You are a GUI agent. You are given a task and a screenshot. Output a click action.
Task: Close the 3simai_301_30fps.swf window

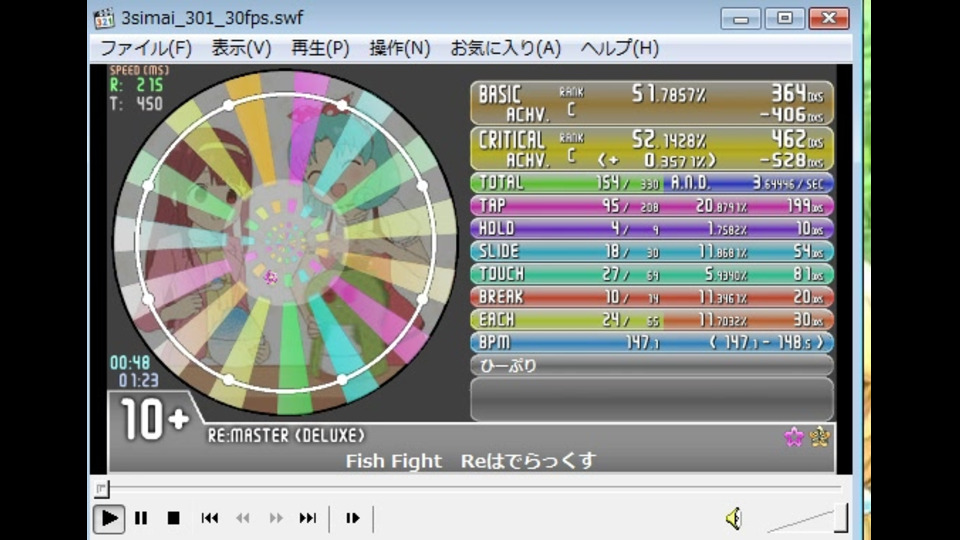[x=829, y=18]
